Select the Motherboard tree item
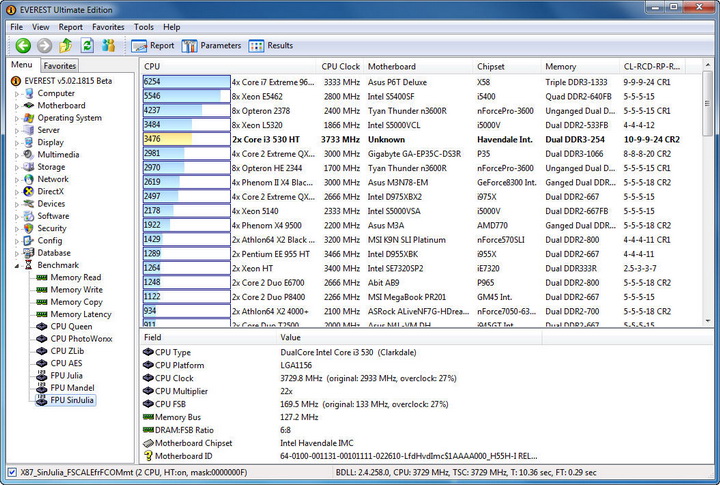720x485 pixels. coord(61,106)
